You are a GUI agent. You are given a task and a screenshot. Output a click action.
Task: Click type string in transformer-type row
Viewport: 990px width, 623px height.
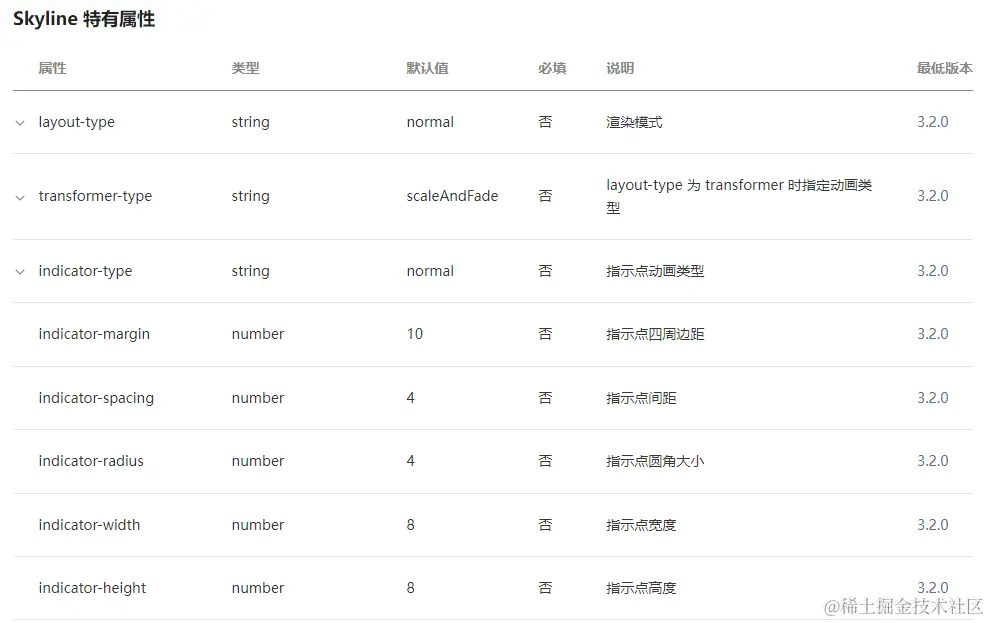pos(251,196)
